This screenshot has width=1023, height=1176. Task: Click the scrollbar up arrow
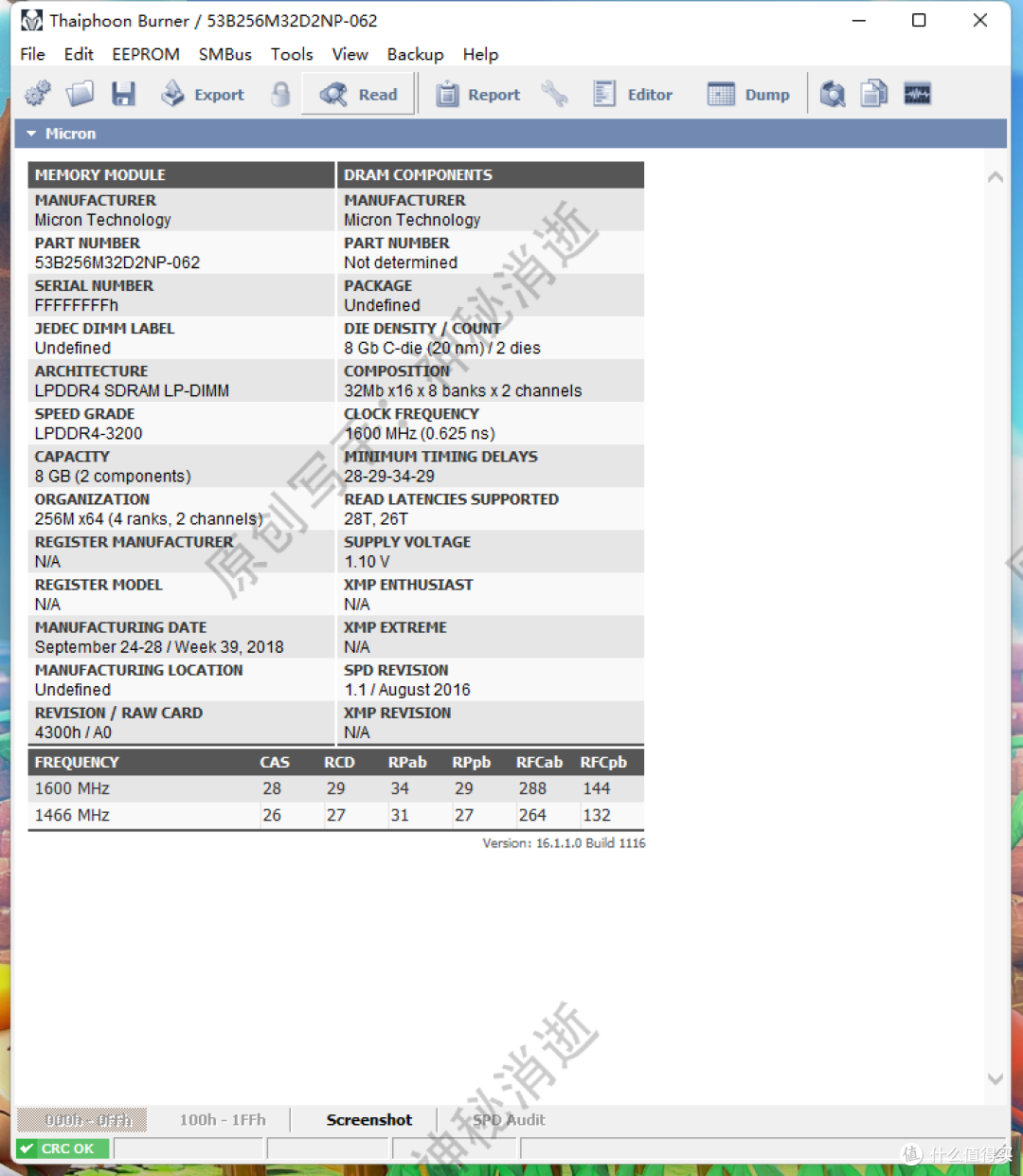click(x=995, y=176)
